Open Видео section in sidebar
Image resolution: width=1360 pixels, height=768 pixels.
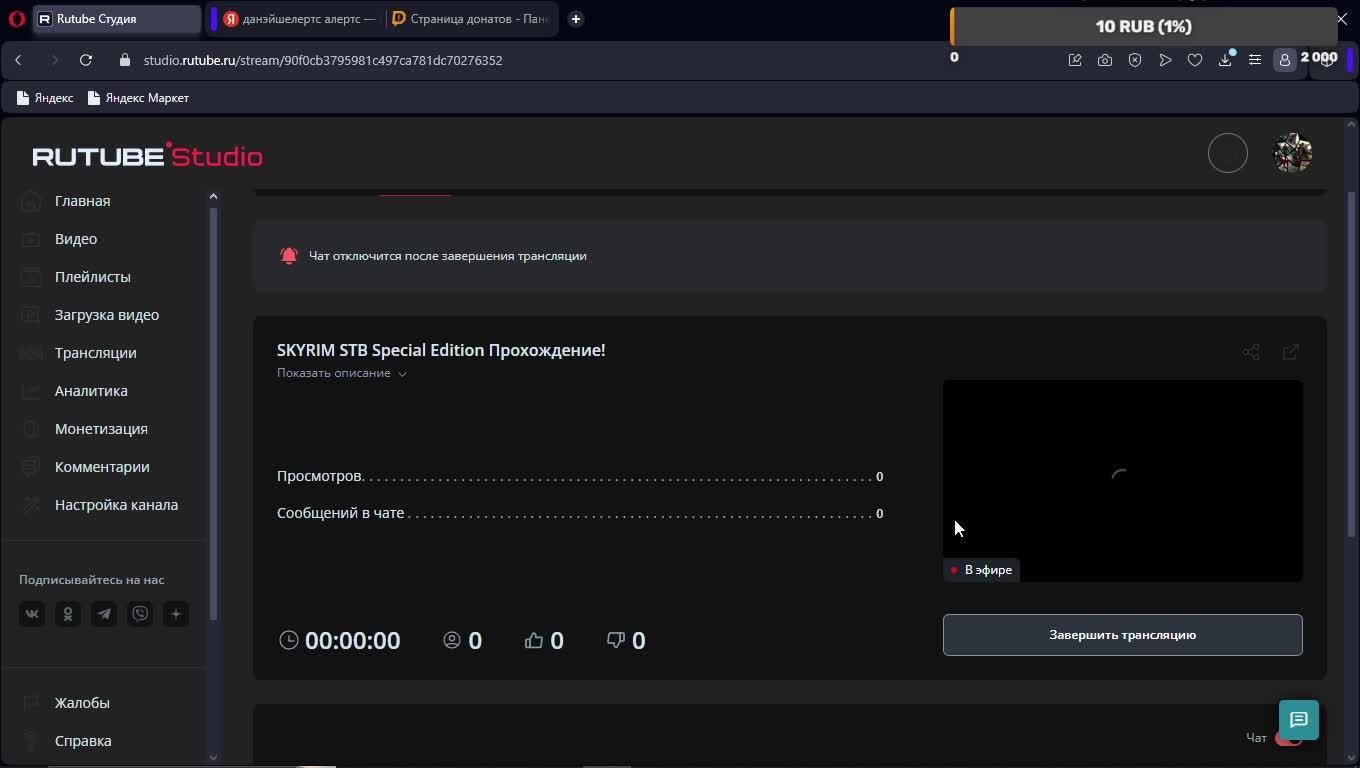[76, 239]
